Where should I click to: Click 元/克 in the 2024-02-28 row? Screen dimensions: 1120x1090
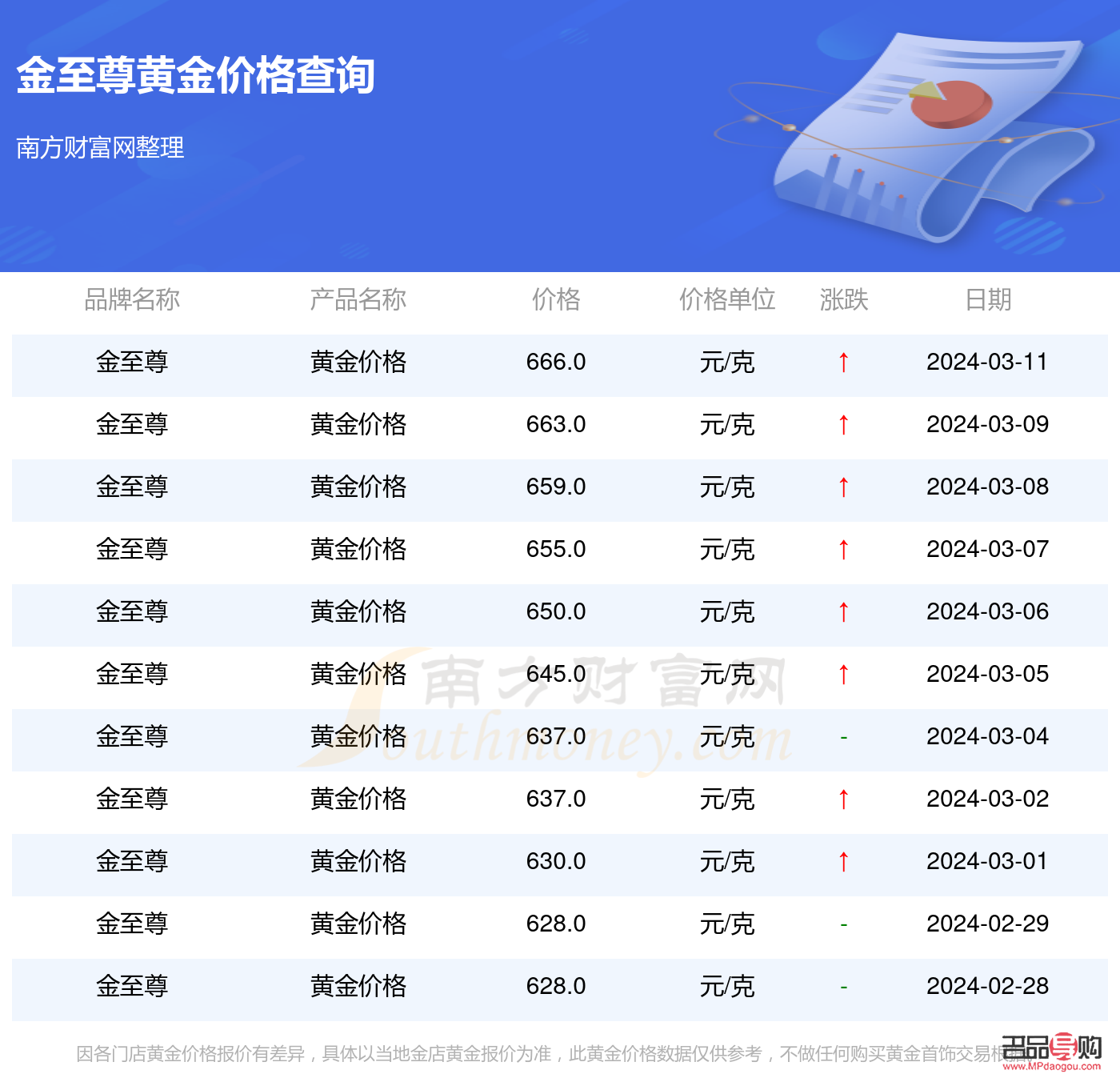click(x=727, y=986)
